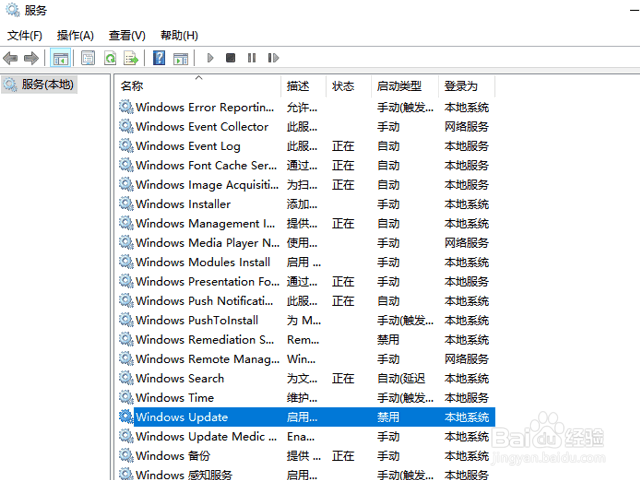
Task: Toggle the console tree pane icon
Action: 60,58
